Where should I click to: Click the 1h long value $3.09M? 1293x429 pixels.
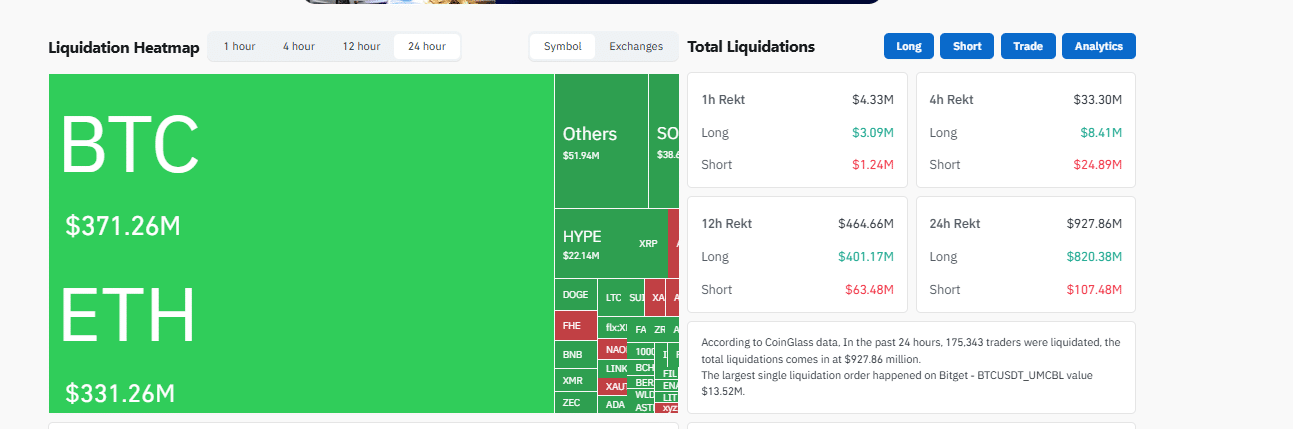(873, 132)
